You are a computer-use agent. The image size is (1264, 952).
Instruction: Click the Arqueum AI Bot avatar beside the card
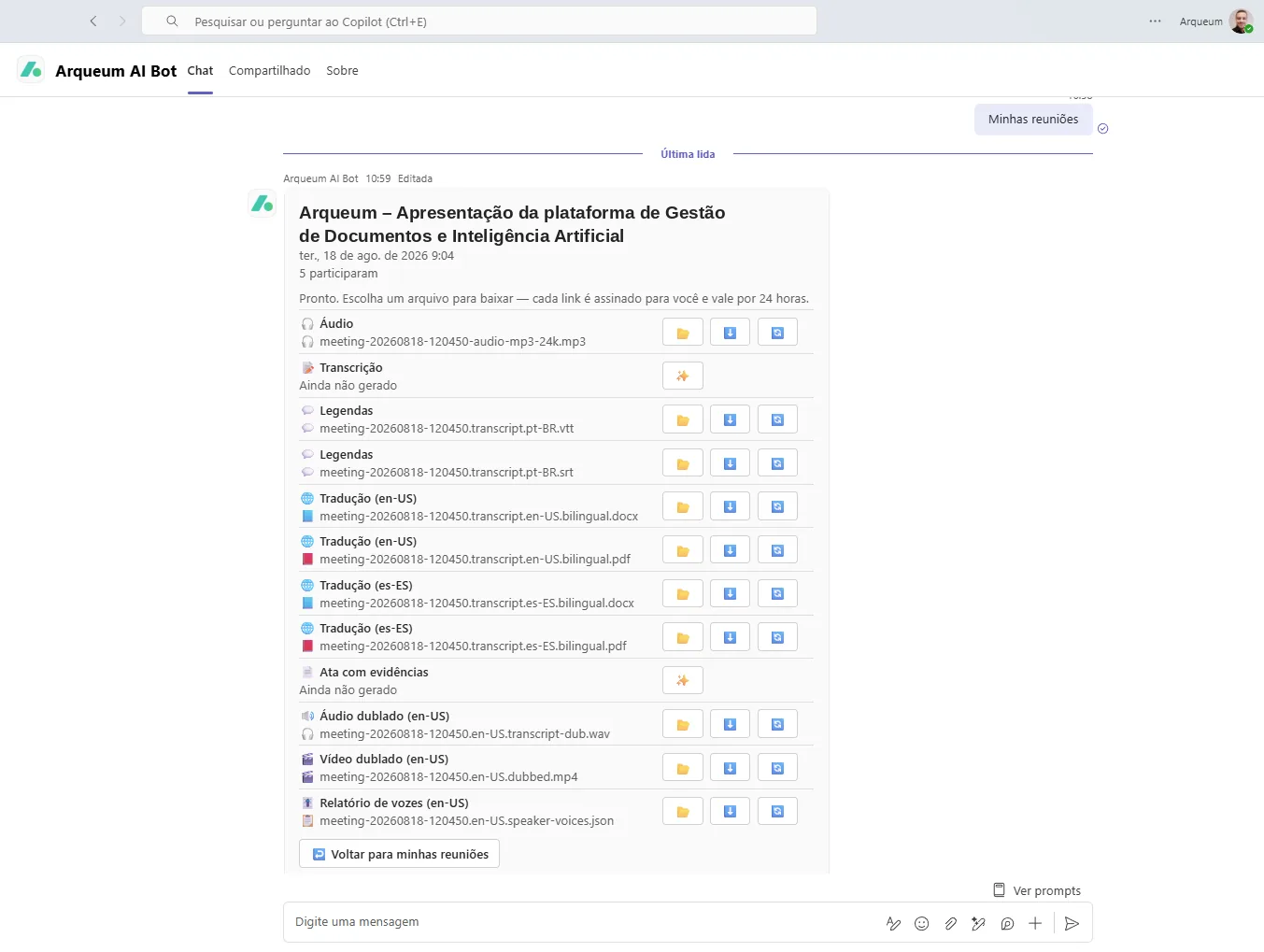pos(263,203)
